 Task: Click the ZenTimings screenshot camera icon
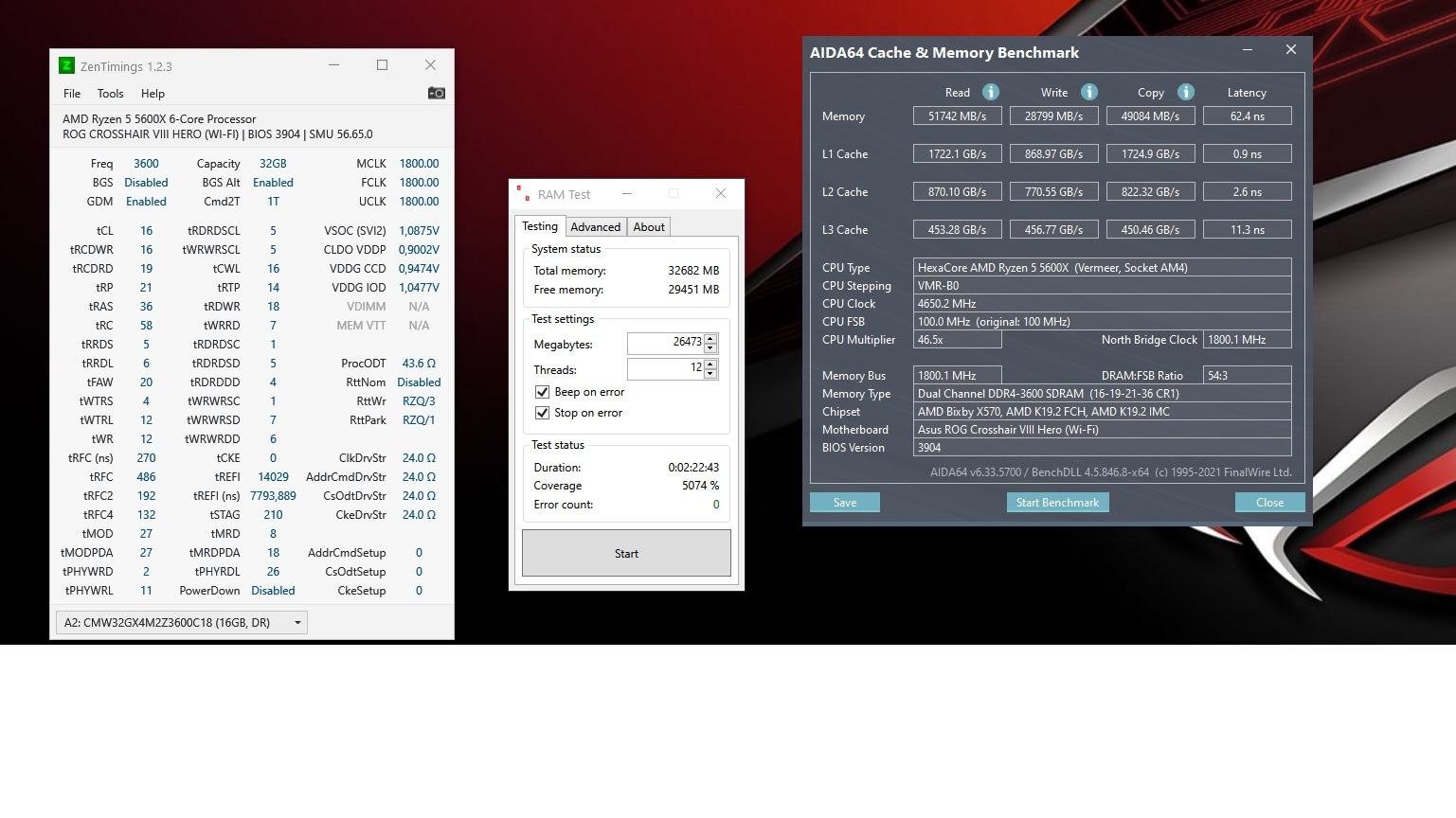pos(436,93)
